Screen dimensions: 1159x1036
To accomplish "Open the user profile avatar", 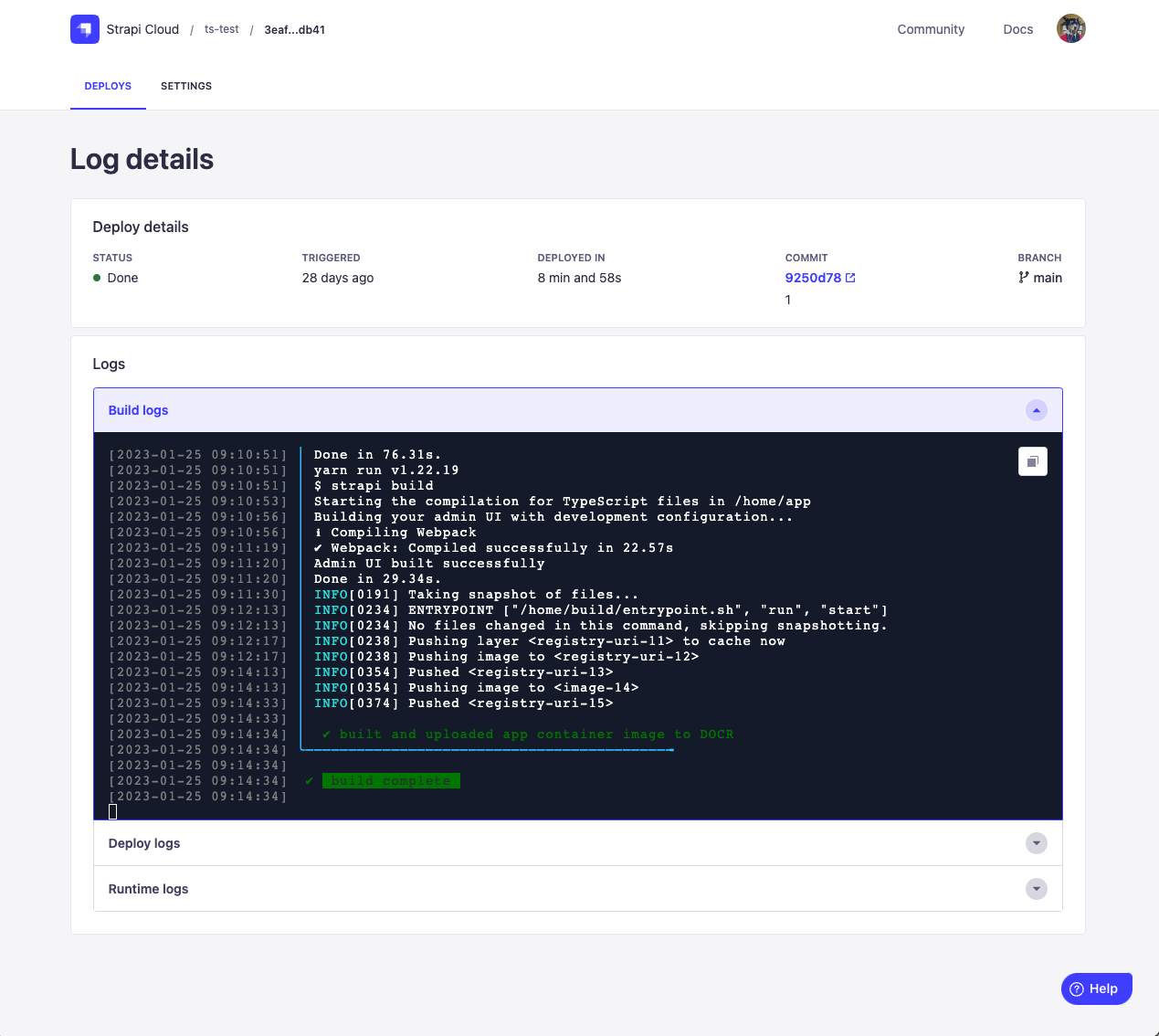I will [1070, 29].
